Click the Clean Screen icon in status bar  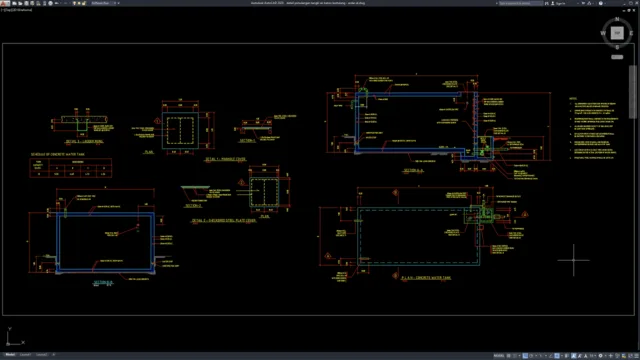(630, 356)
